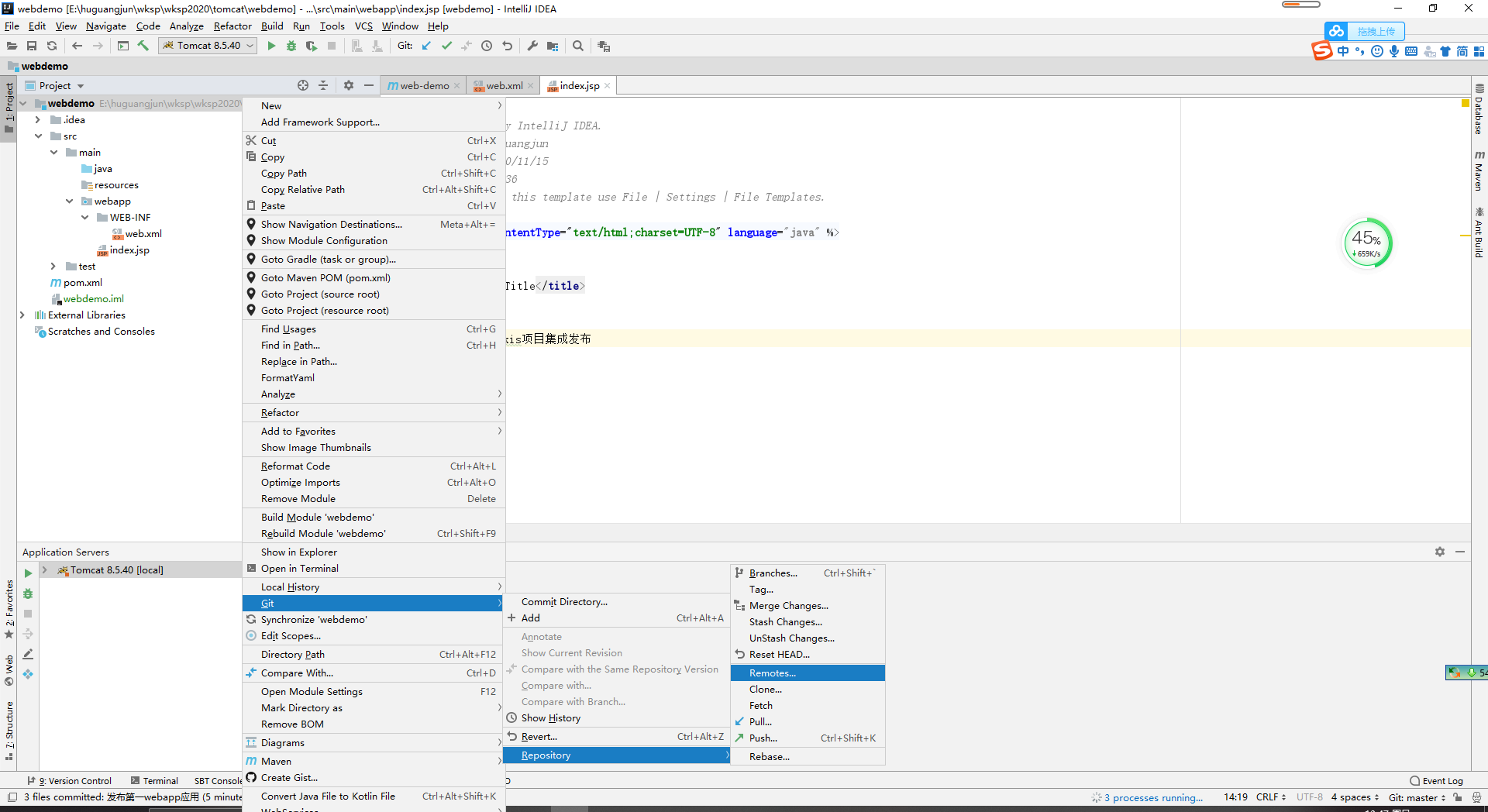Run the Tomcat configuration with green play icon
The width and height of the screenshot is (1488, 812).
(271, 46)
